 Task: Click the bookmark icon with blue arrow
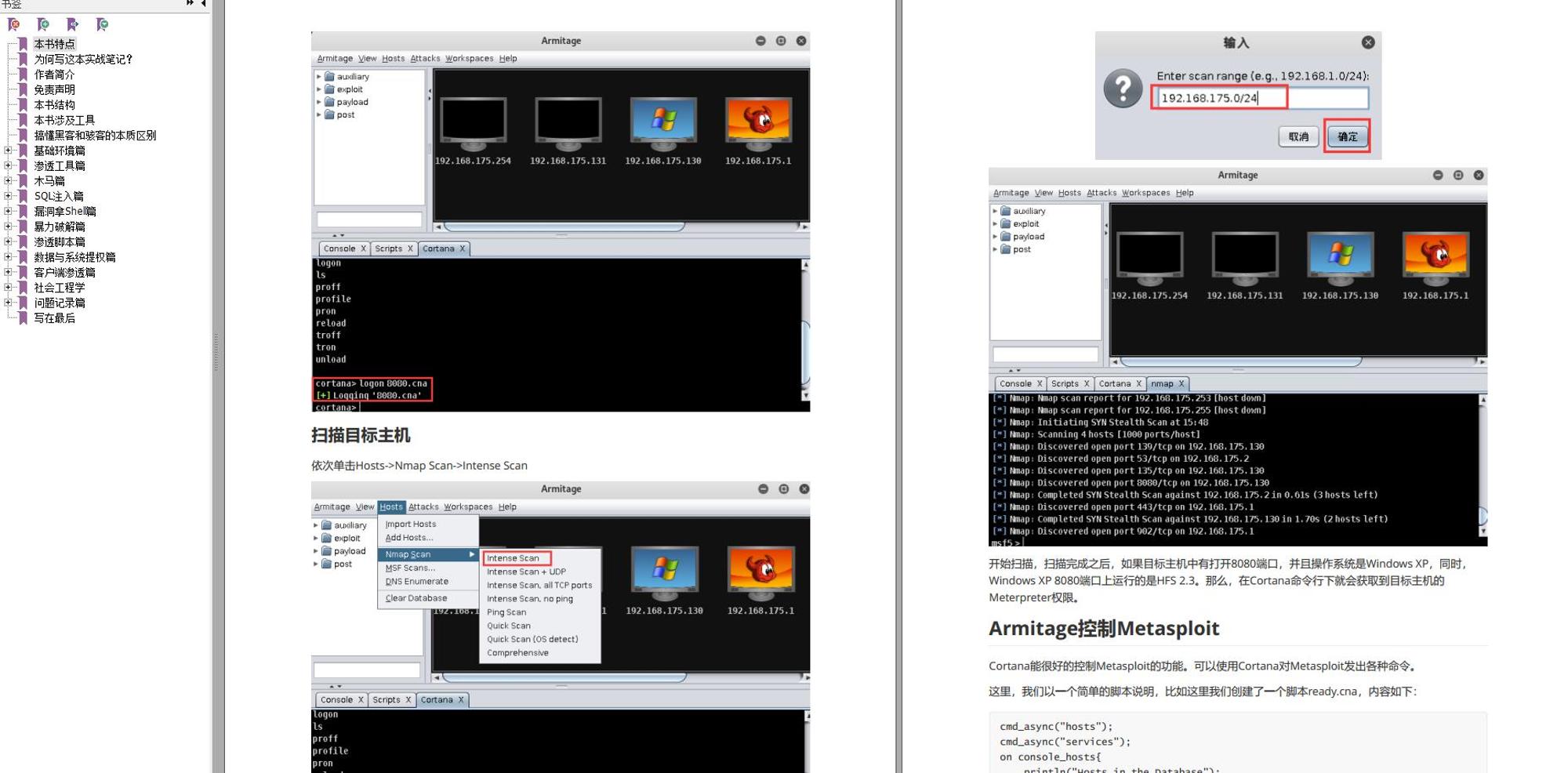(x=73, y=25)
